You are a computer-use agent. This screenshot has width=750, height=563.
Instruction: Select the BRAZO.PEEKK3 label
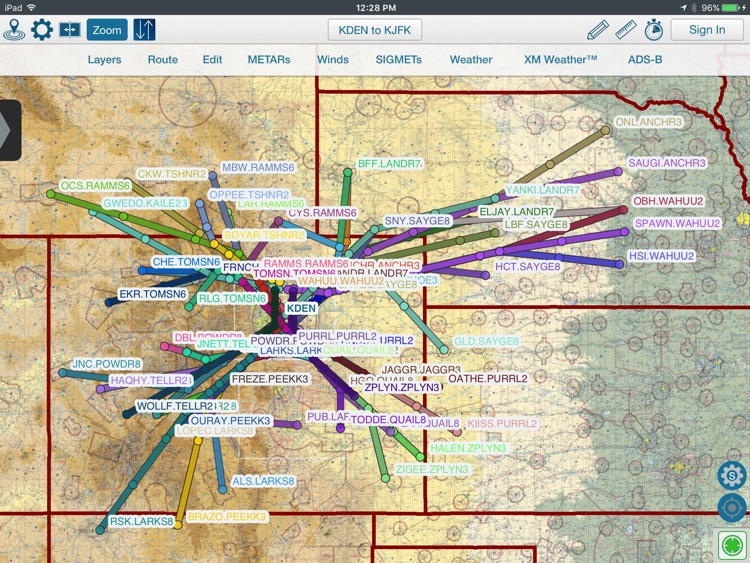point(227,517)
